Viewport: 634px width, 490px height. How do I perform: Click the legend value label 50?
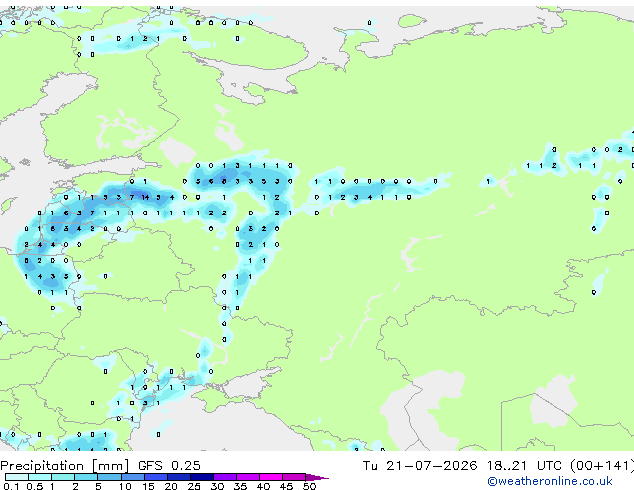309,486
